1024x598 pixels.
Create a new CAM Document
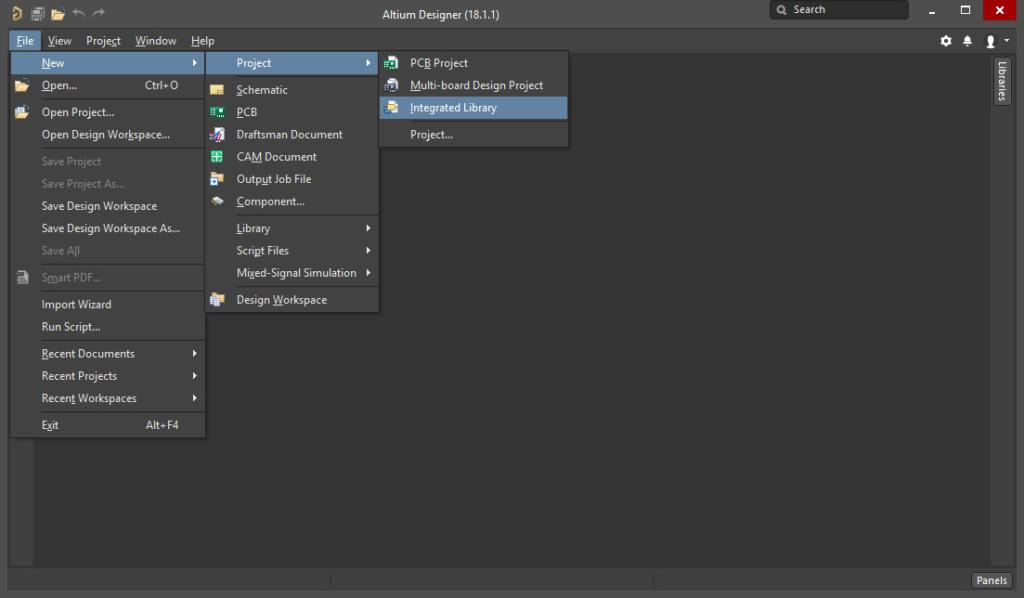pos(292,157)
